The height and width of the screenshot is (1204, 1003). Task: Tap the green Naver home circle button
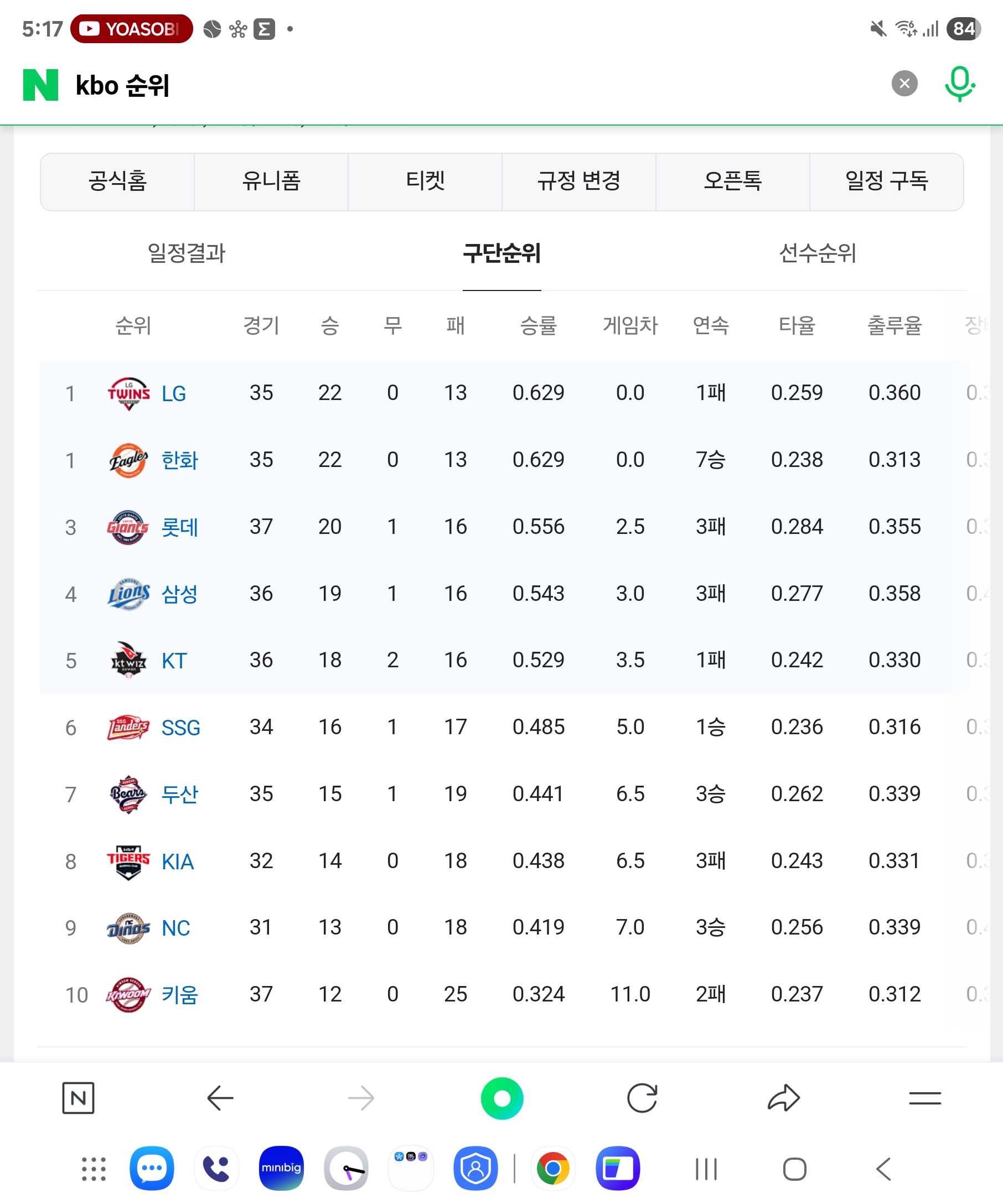coord(502,1098)
